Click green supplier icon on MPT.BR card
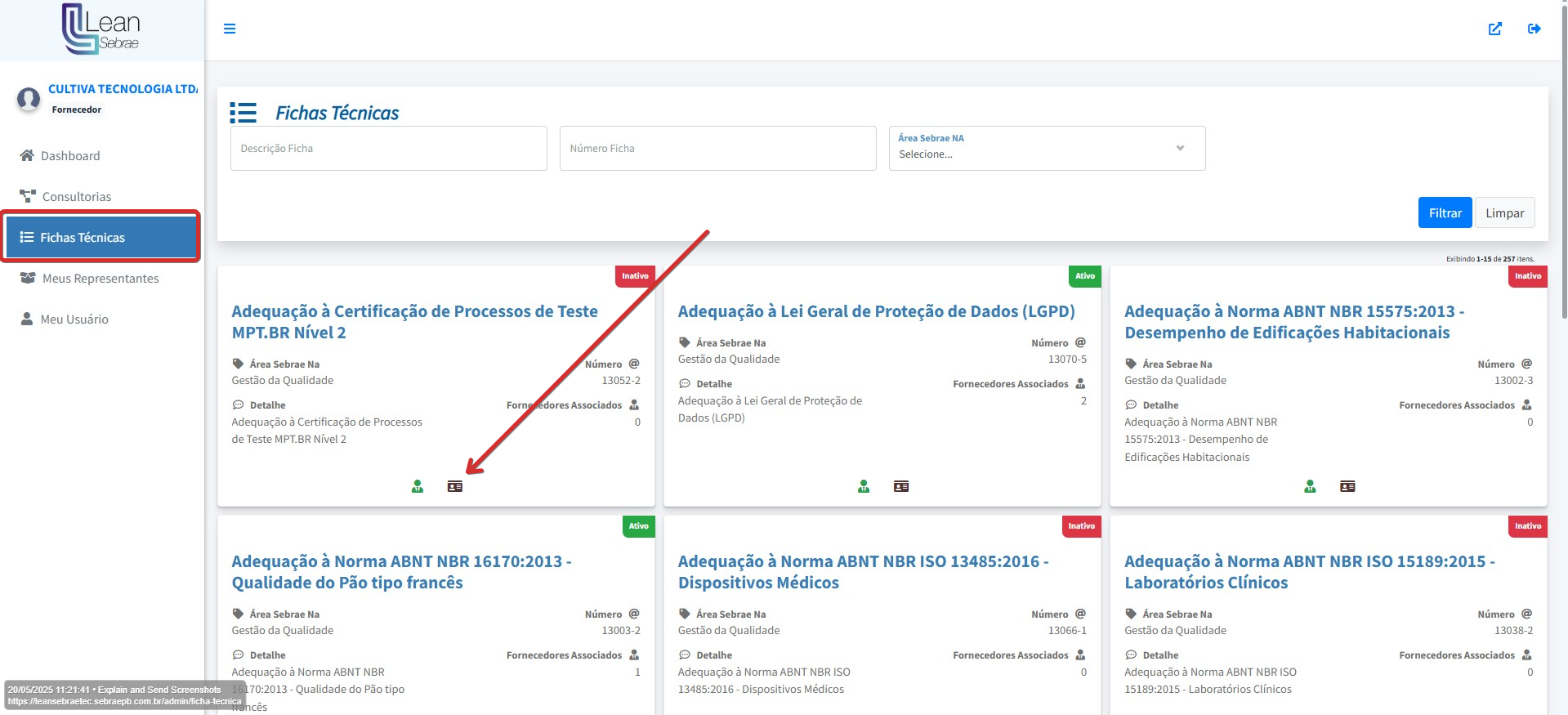 pos(418,486)
